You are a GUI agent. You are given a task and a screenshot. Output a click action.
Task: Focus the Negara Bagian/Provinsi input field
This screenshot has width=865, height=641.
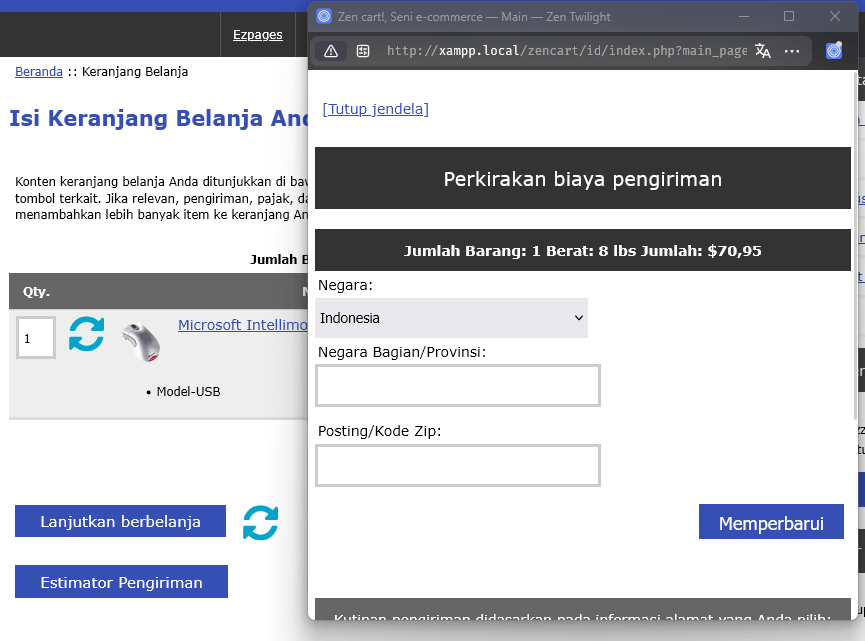pyautogui.click(x=458, y=386)
